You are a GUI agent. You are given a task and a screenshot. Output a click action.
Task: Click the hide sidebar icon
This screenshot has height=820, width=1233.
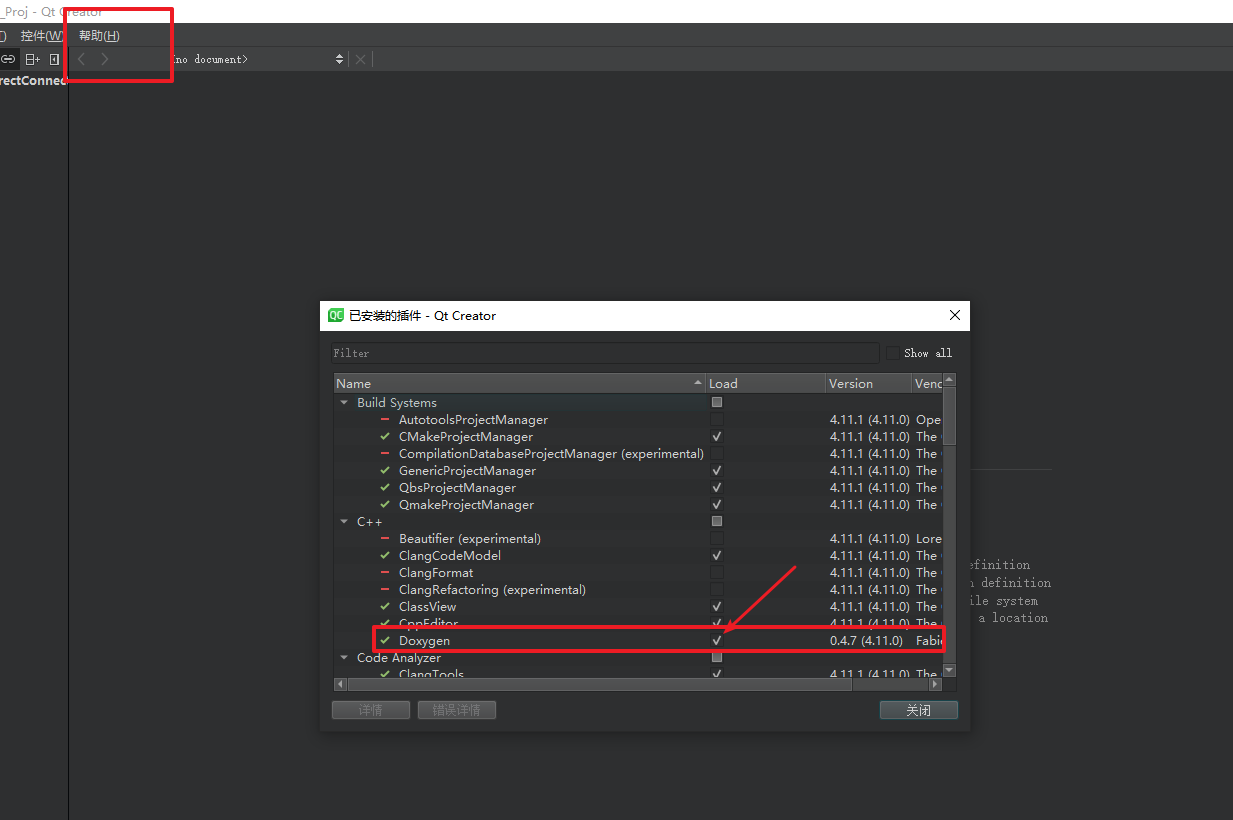point(54,59)
